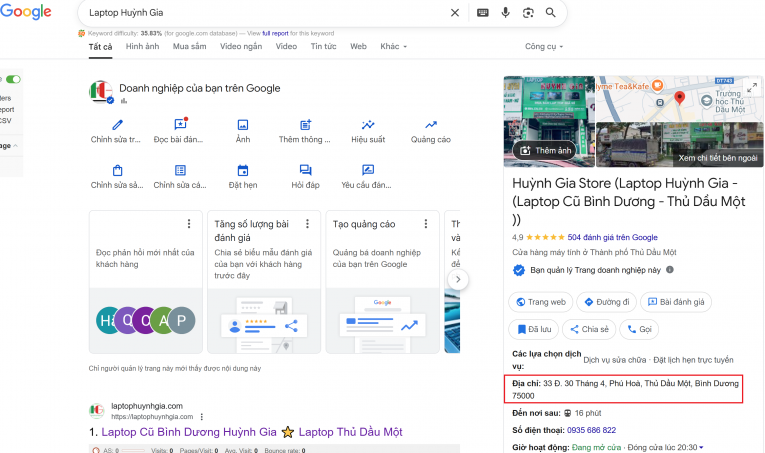Open 504 đánh giá trên Google link
765x453 pixels.
(x=612, y=237)
